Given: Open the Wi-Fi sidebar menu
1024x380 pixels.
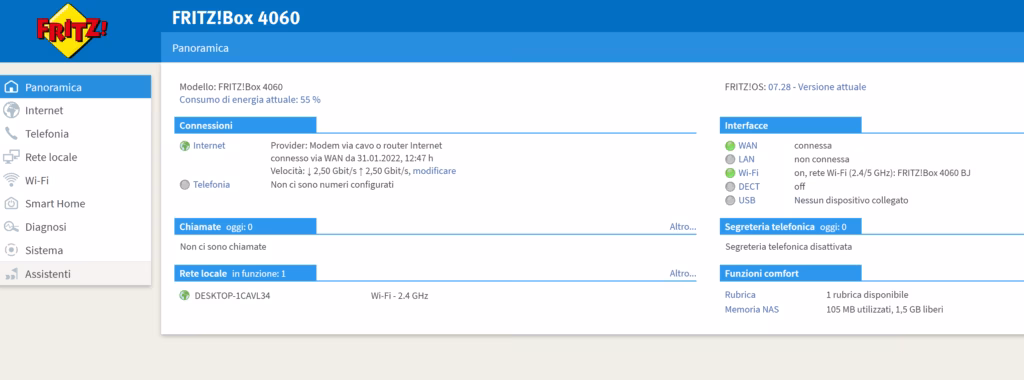Looking at the screenshot, I should pyautogui.click(x=76, y=180).
